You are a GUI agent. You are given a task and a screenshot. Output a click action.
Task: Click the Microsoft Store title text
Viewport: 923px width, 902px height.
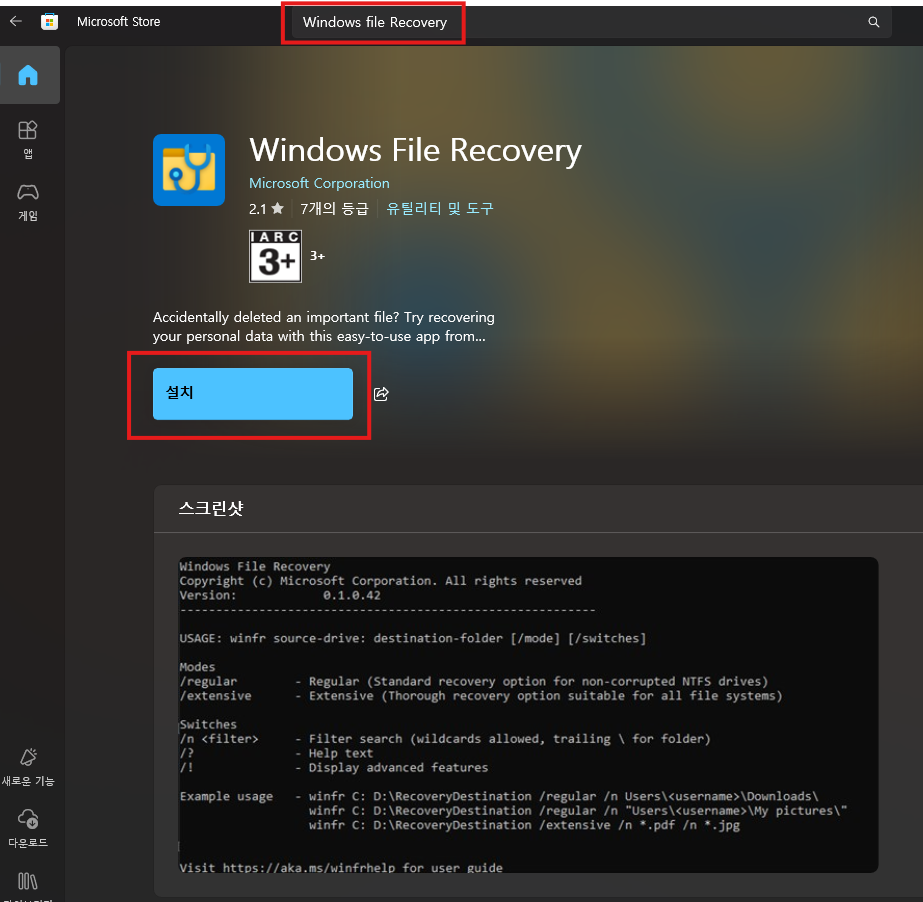click(x=118, y=22)
